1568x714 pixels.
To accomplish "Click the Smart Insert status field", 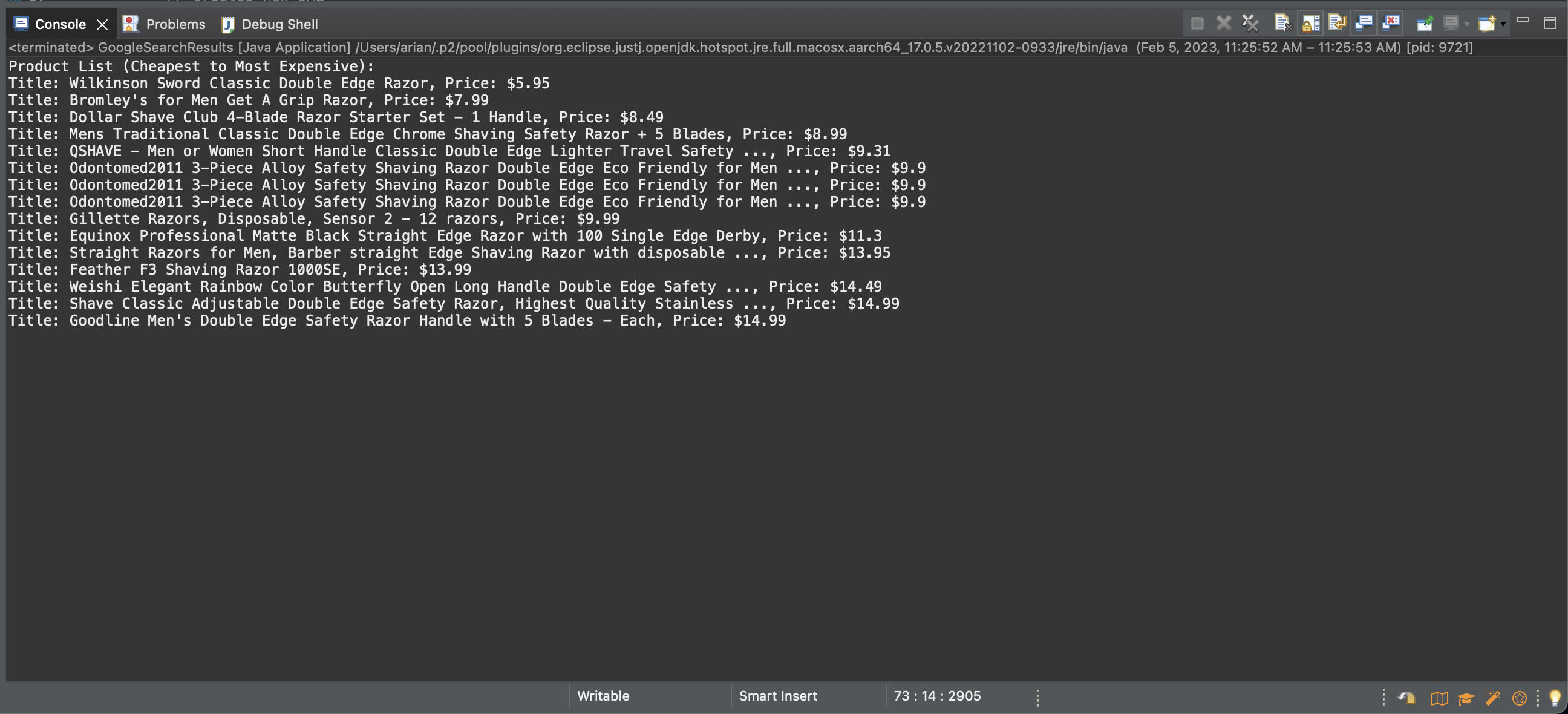I will pos(778,696).
